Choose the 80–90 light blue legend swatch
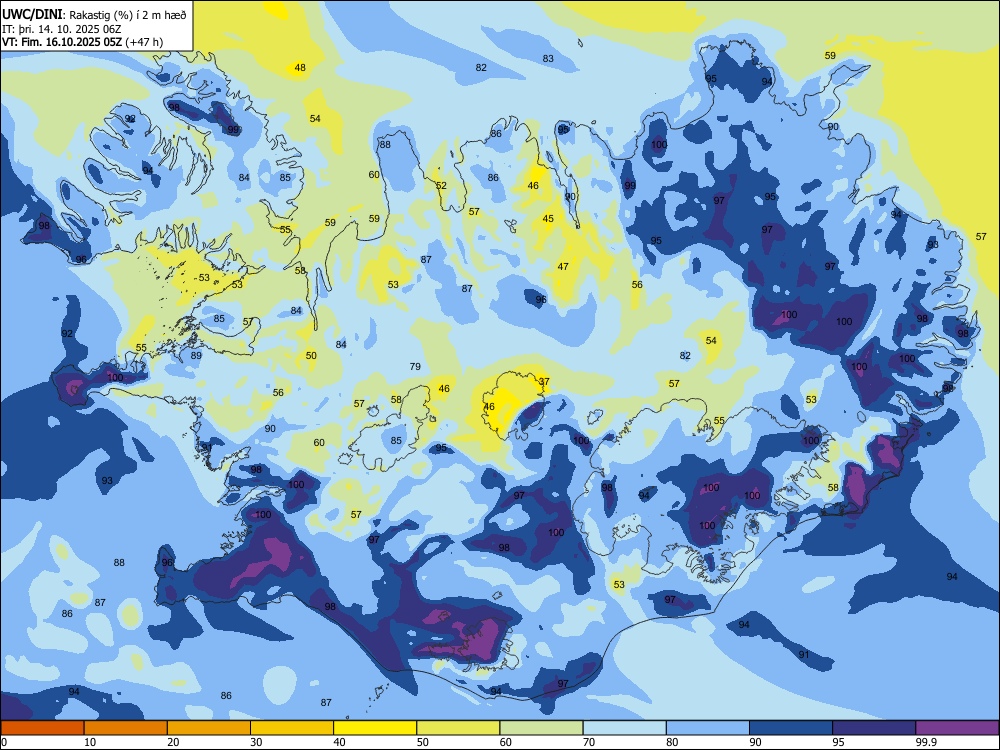The width and height of the screenshot is (1000, 750). [x=708, y=728]
